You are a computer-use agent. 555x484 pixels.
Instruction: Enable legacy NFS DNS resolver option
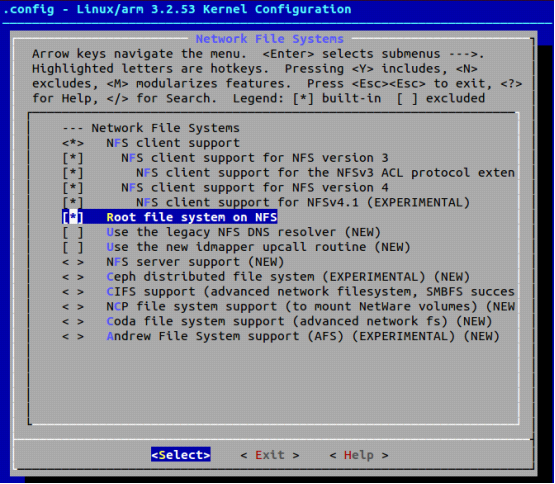point(73,232)
